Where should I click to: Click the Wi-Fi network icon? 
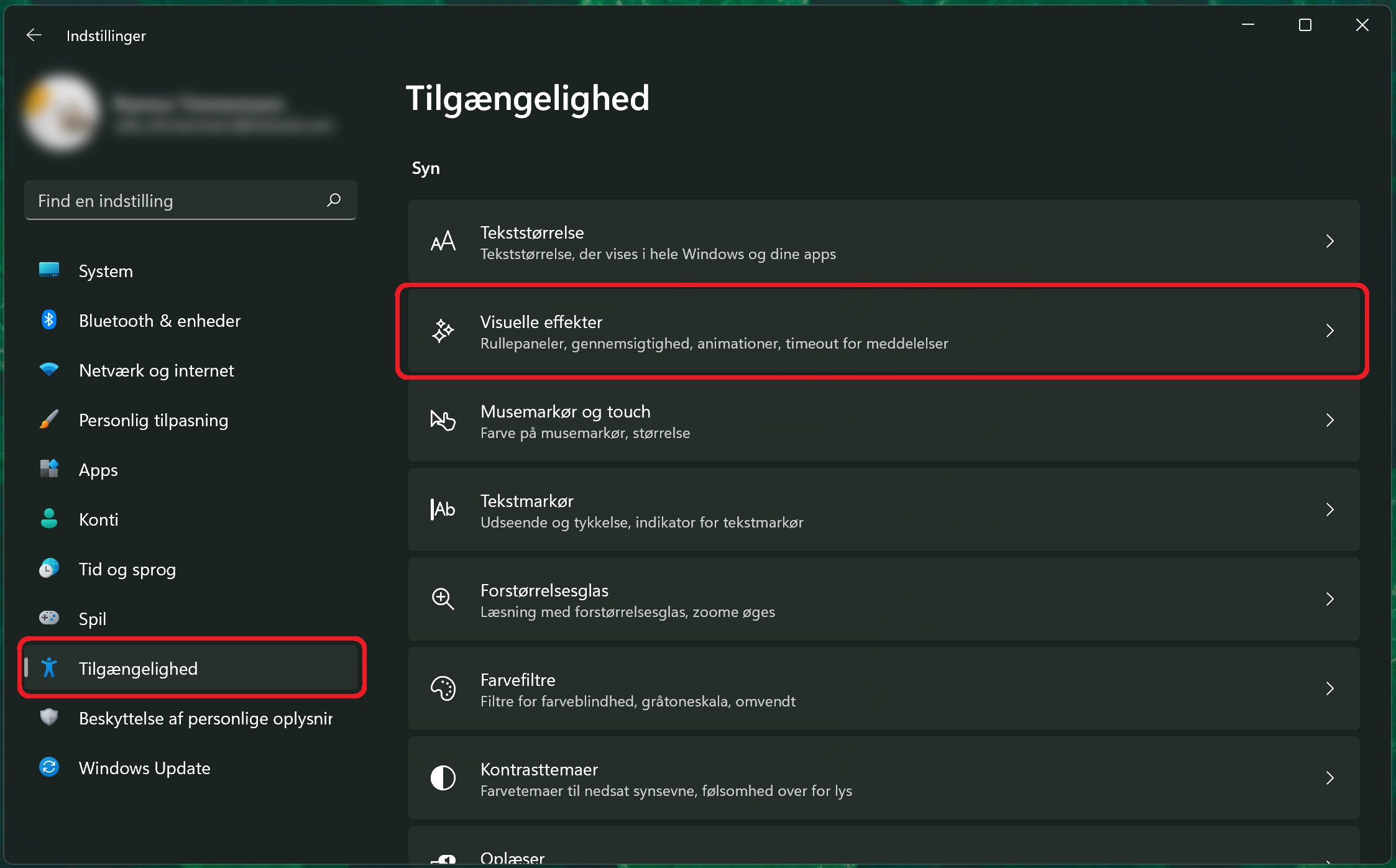49,370
